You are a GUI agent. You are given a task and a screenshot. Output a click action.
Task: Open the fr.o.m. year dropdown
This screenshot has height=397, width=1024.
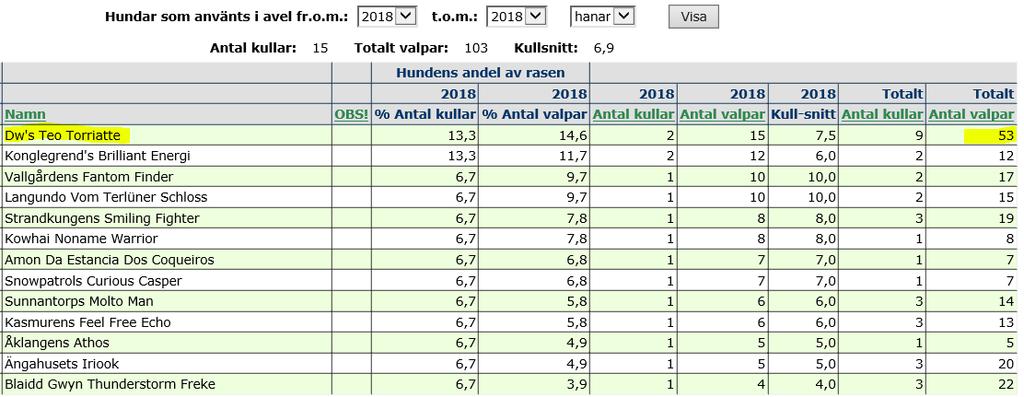387,16
